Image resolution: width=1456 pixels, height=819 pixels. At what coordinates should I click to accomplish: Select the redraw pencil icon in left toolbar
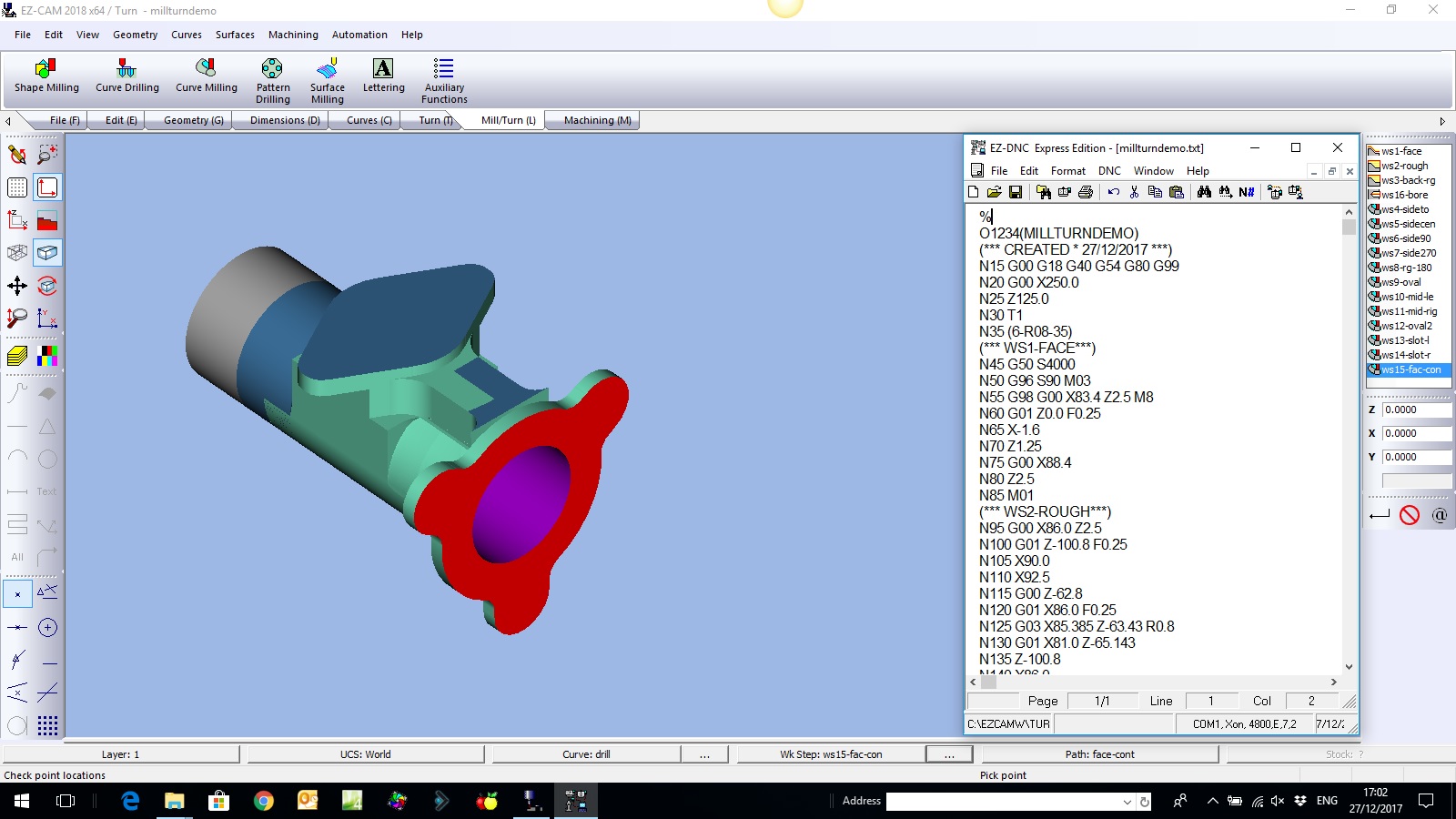click(x=17, y=155)
